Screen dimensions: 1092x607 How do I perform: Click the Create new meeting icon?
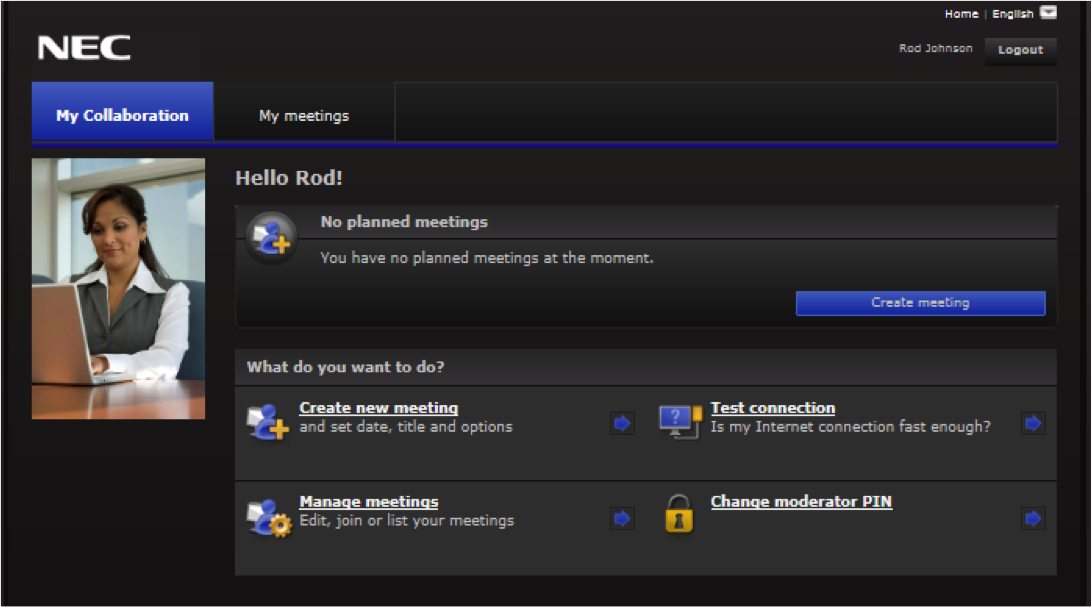click(x=268, y=423)
